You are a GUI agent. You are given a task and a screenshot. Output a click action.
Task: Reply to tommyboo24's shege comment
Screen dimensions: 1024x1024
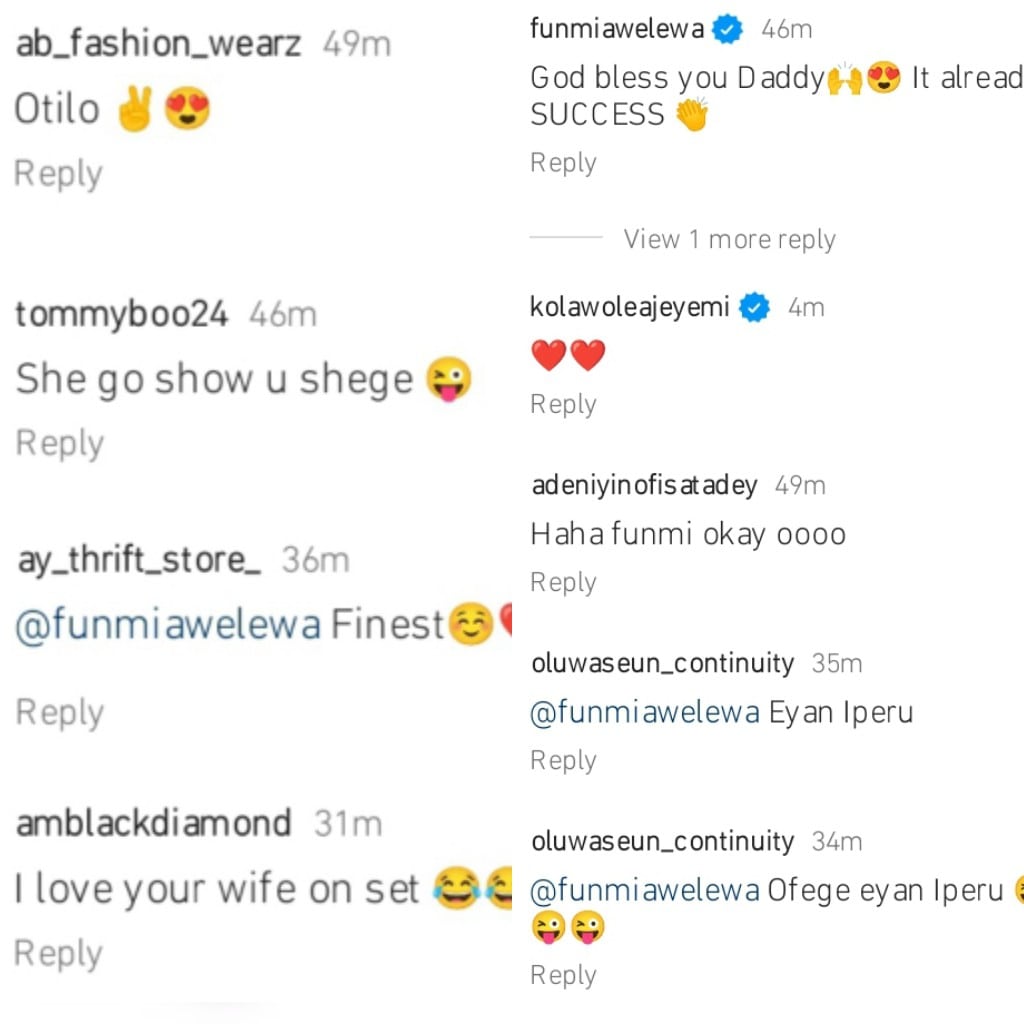(59, 443)
